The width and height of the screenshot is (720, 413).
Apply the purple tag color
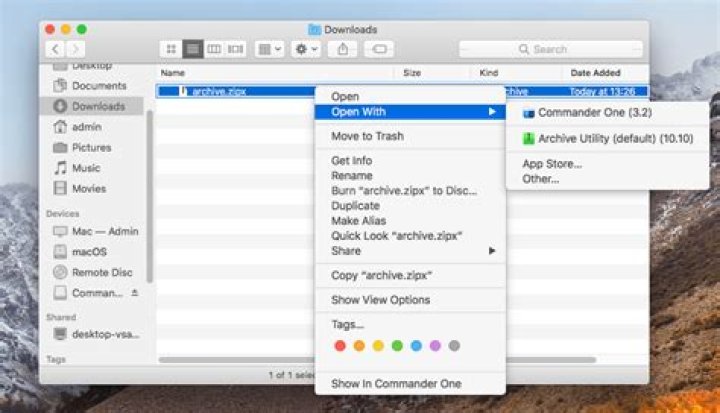click(435, 346)
